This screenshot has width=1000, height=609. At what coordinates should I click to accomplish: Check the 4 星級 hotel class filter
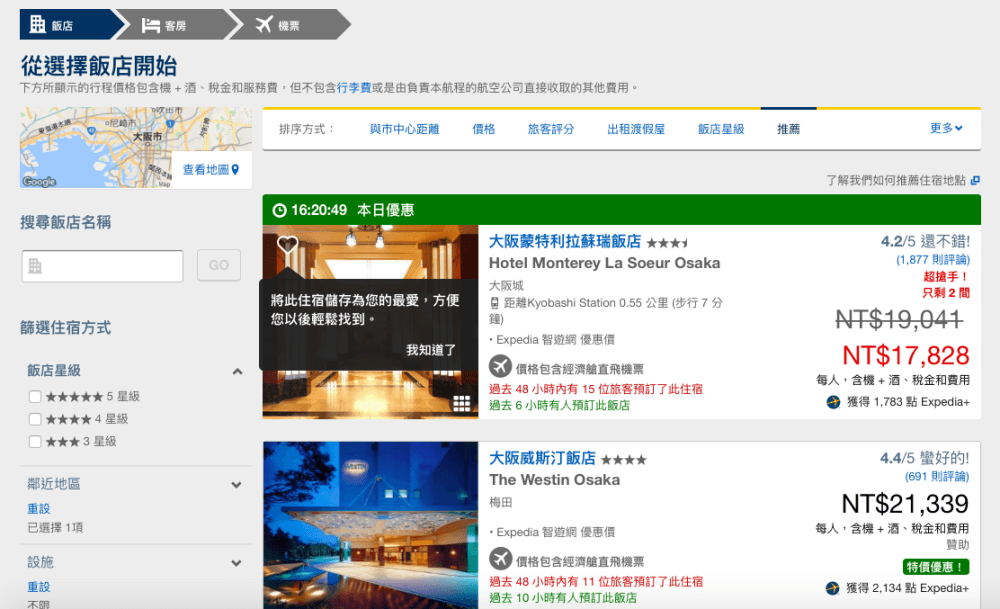(35, 419)
